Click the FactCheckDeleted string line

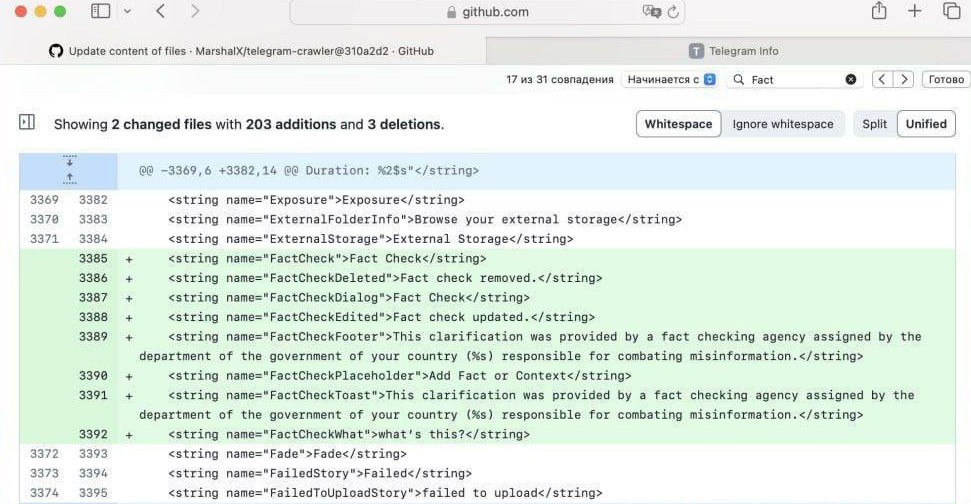coord(385,278)
